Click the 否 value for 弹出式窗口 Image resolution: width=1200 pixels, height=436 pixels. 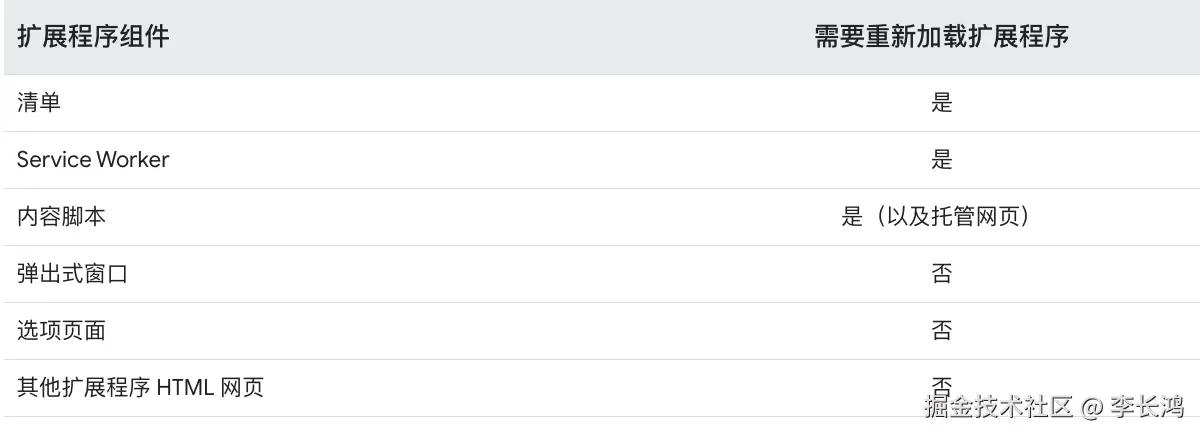(941, 273)
